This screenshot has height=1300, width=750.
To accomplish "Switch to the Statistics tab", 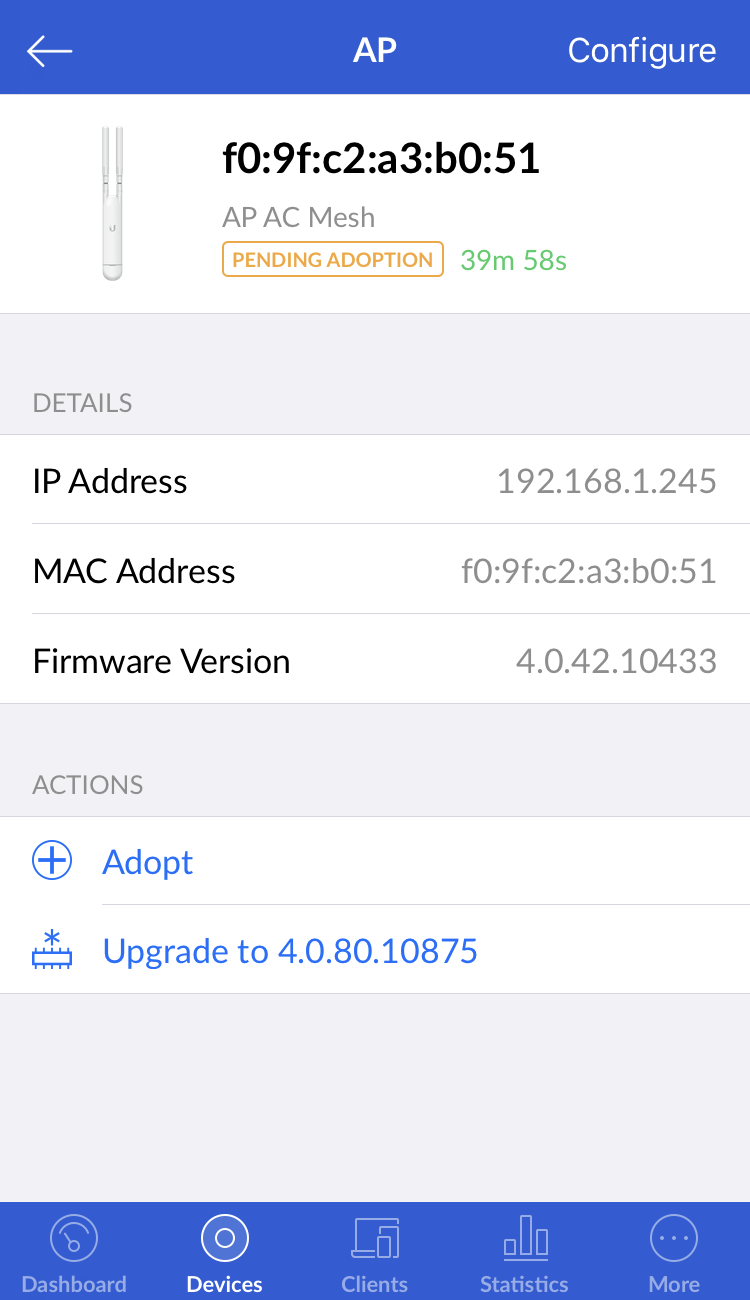I will (524, 1253).
